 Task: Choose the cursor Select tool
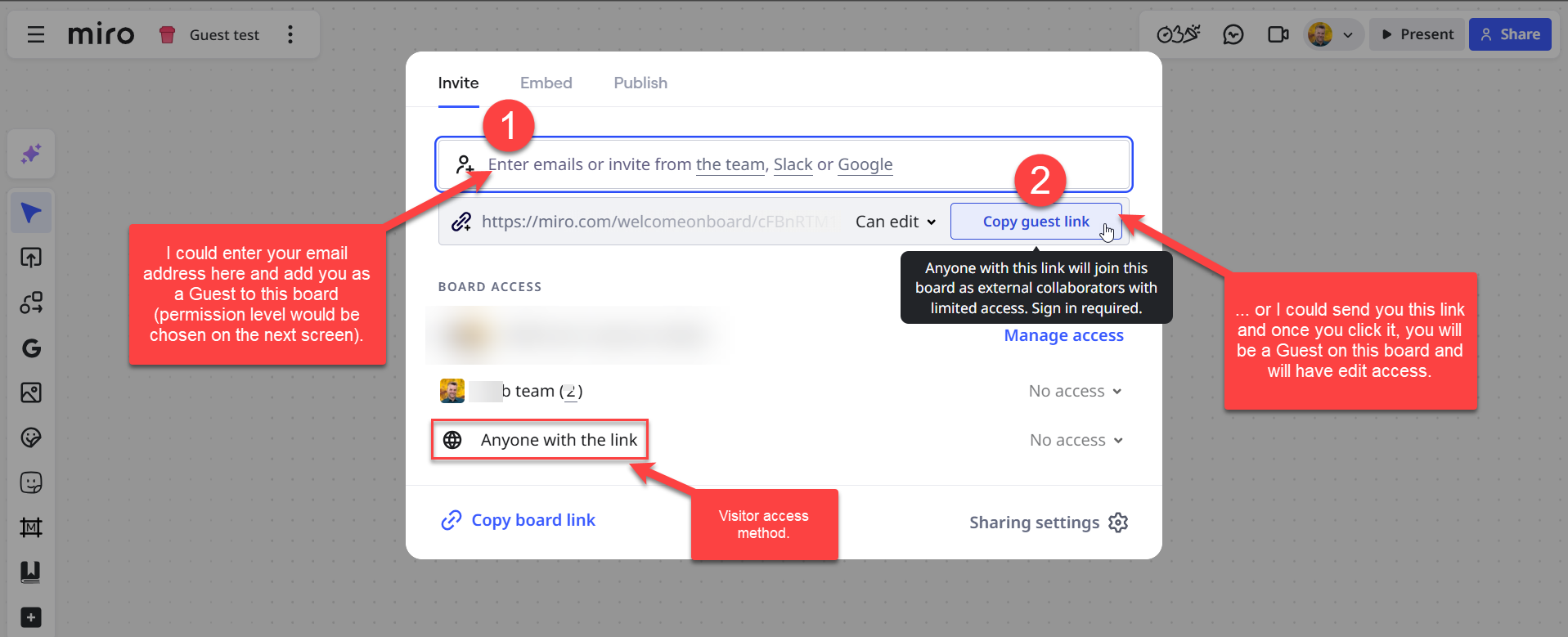coord(31,213)
